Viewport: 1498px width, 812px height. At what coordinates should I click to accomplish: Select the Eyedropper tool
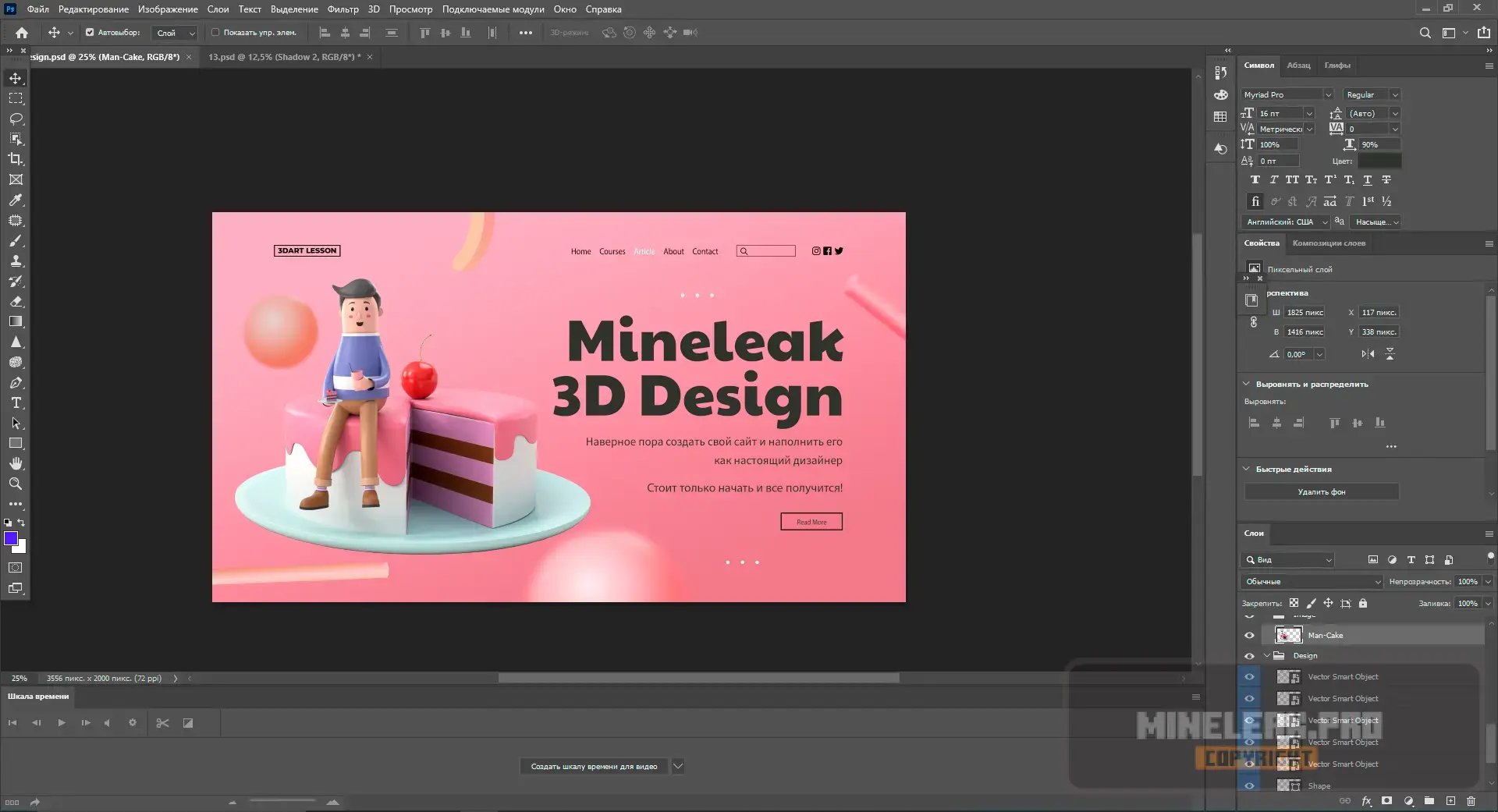(x=16, y=200)
